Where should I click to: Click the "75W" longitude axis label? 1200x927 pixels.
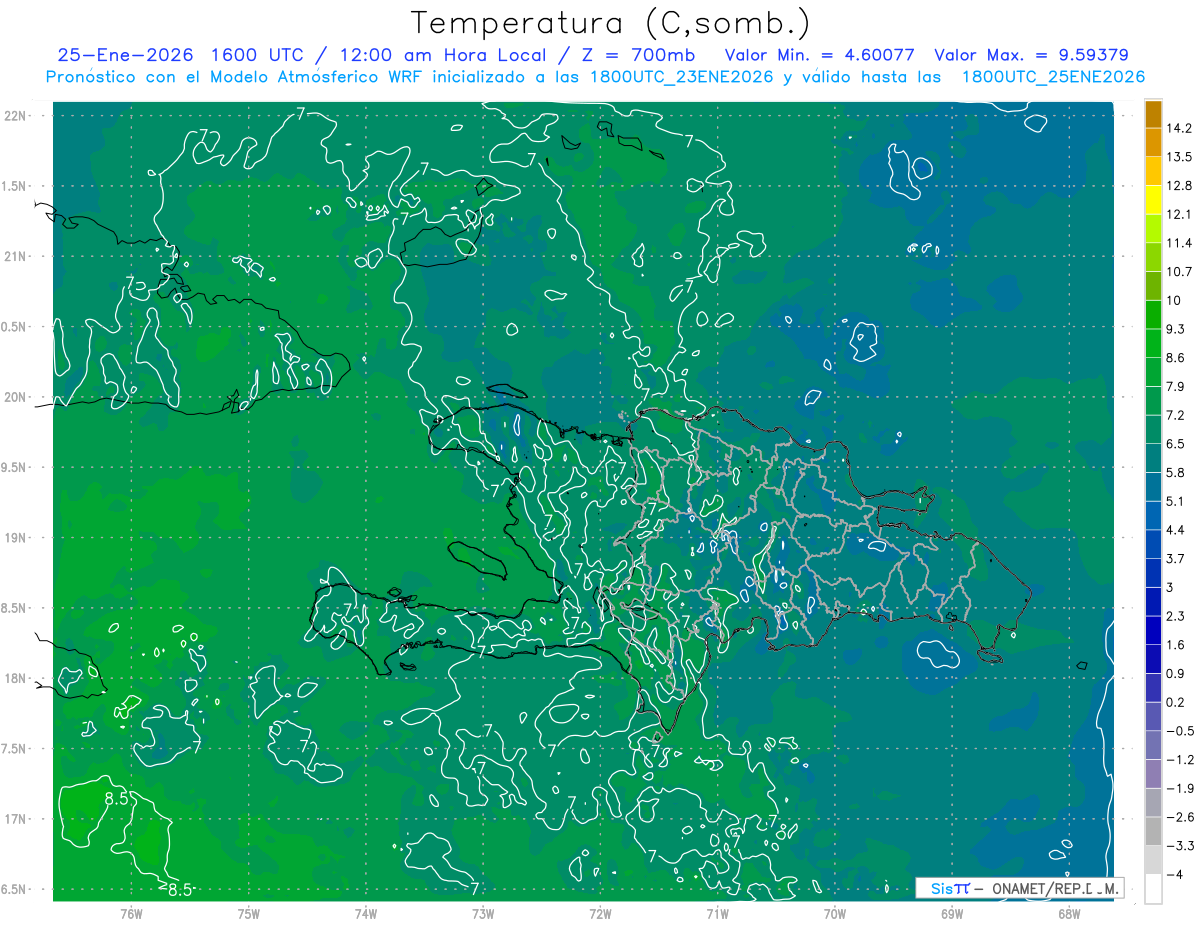[x=249, y=913]
